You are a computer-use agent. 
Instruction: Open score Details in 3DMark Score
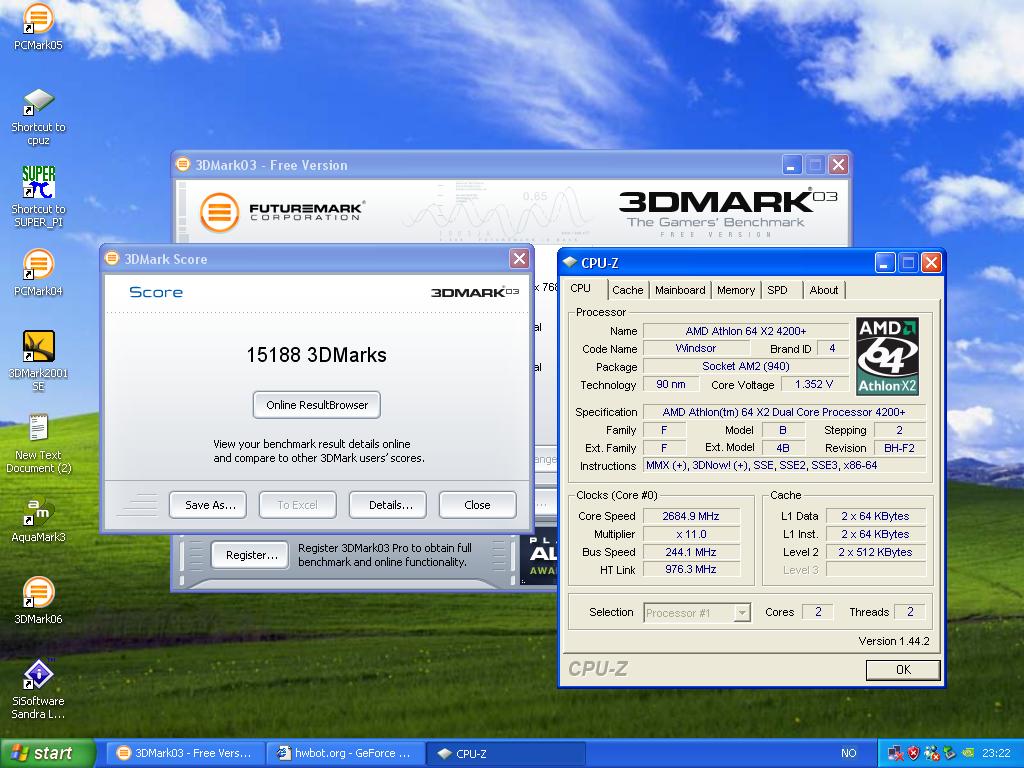click(x=388, y=505)
